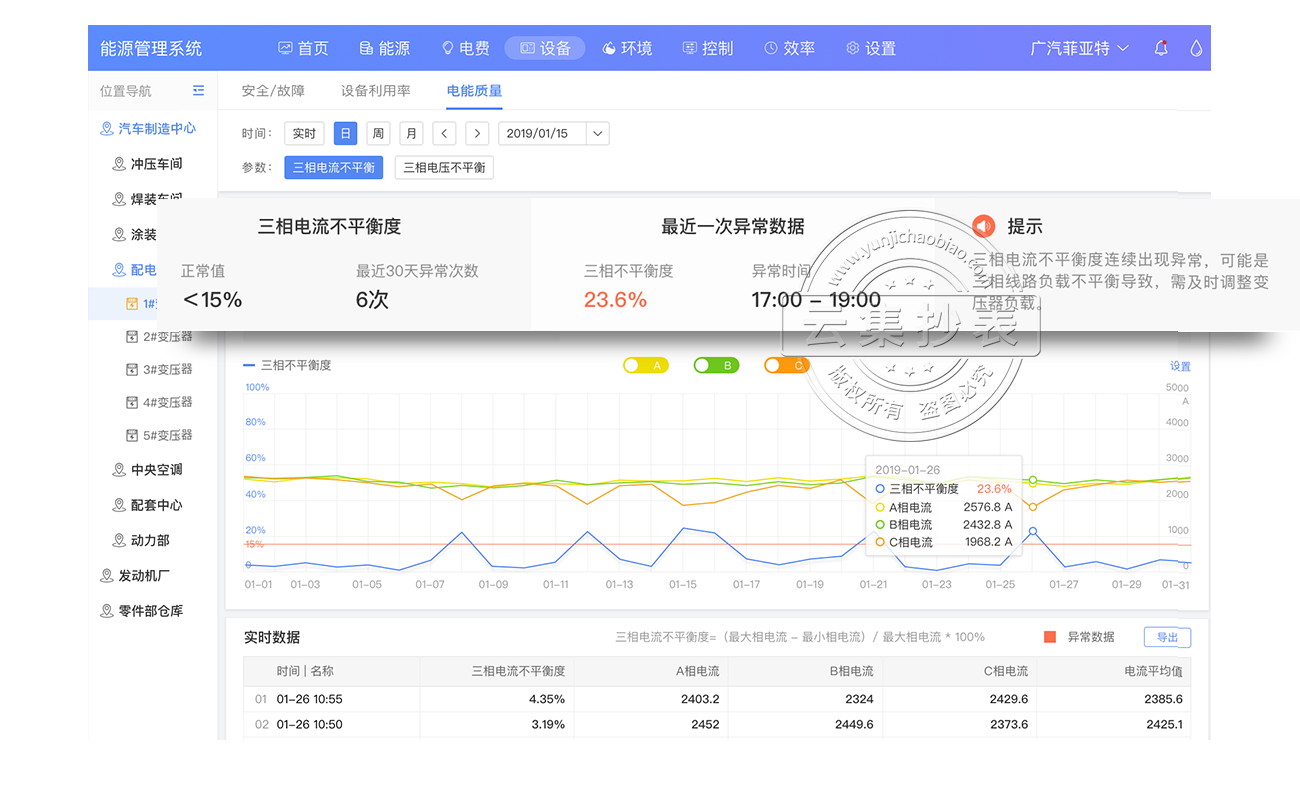Expand the 广汽菲亚特 company dropdown
The image size is (1300, 799).
pos(1079,48)
